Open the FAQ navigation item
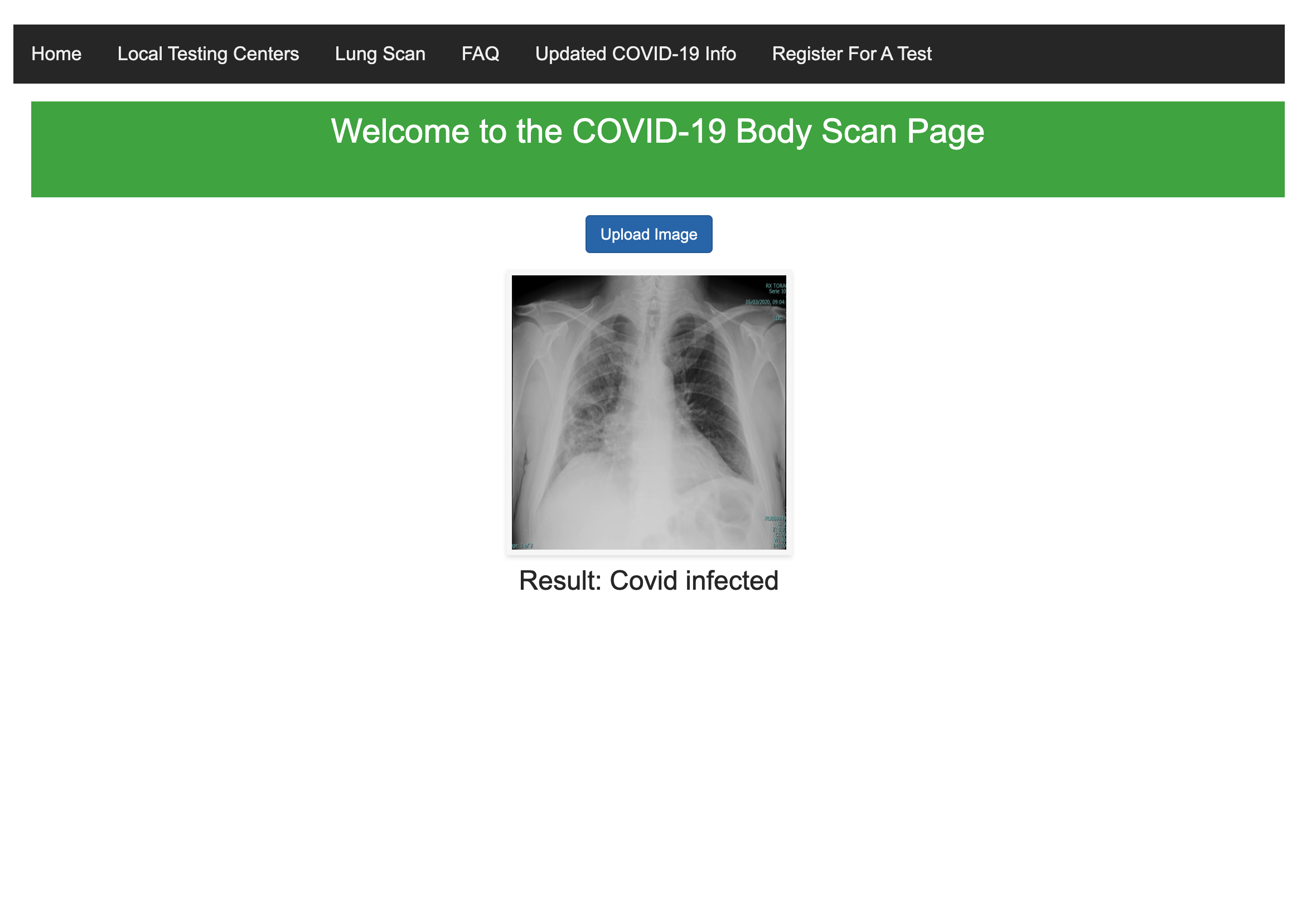Viewport: 1316px width, 903px height. click(x=480, y=54)
